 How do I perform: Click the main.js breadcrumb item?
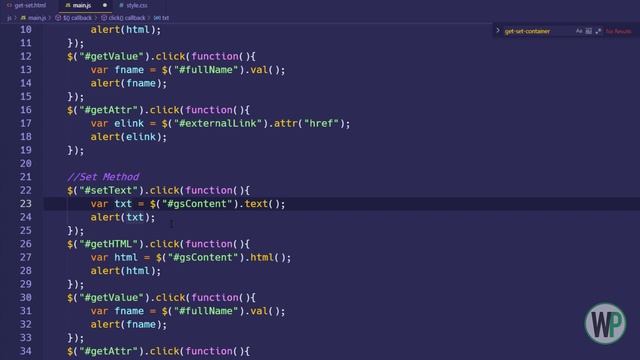33,18
